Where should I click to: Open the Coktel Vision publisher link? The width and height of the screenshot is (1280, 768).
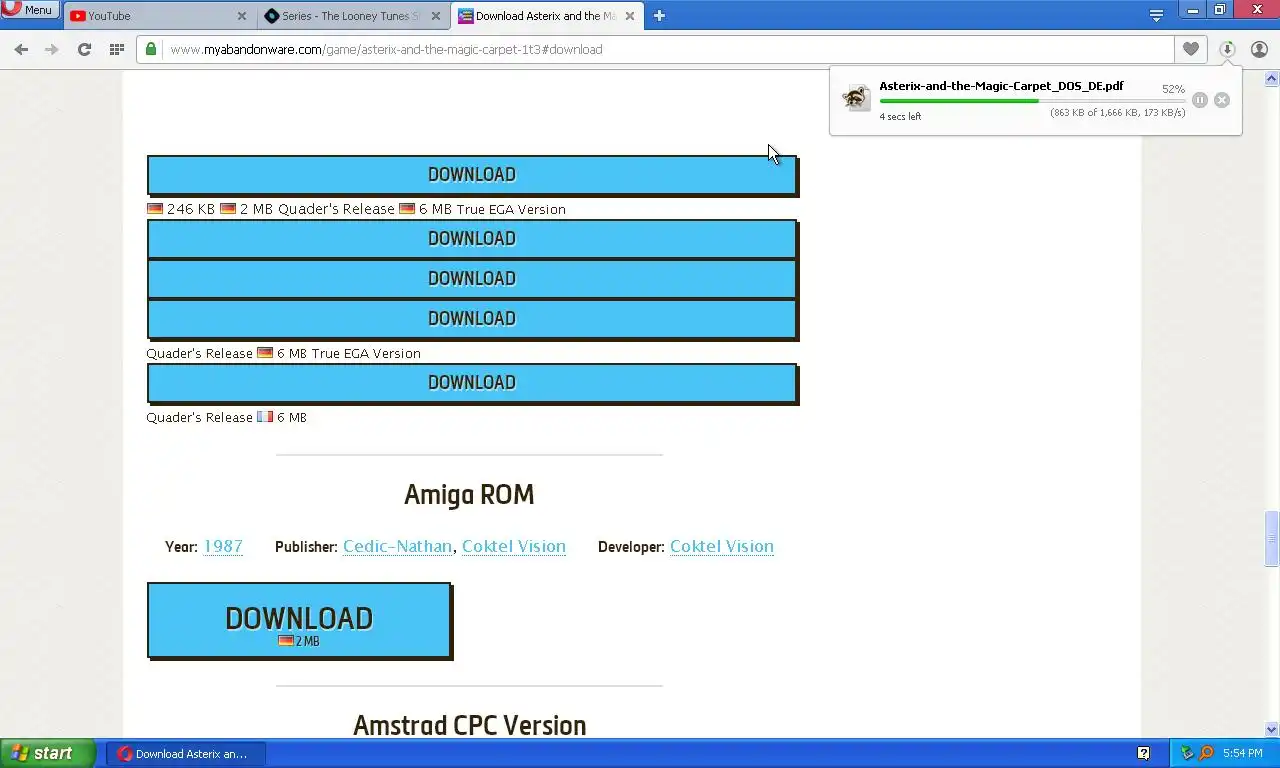click(x=514, y=546)
